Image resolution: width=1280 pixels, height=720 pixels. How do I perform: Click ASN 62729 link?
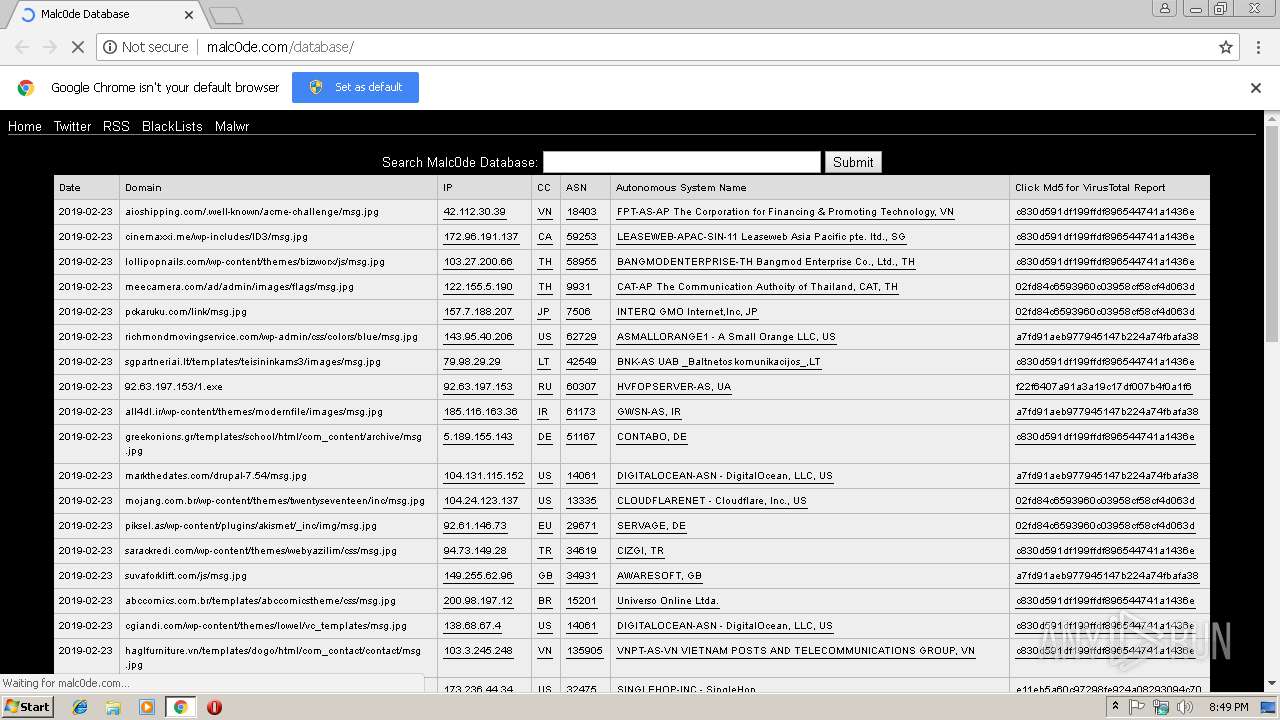click(581, 337)
